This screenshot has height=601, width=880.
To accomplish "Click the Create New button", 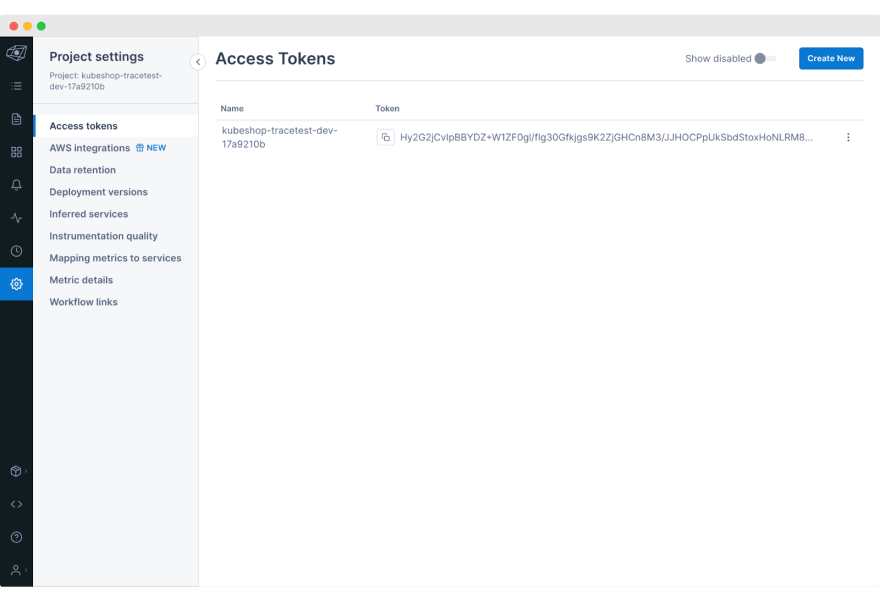I will 831,58.
